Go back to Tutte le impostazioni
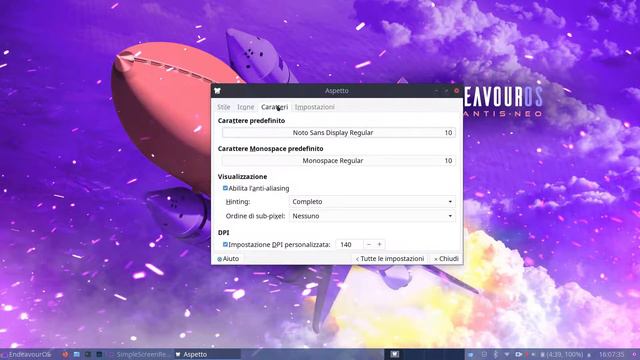Image resolution: width=640 pixels, height=360 pixels. pos(390,259)
